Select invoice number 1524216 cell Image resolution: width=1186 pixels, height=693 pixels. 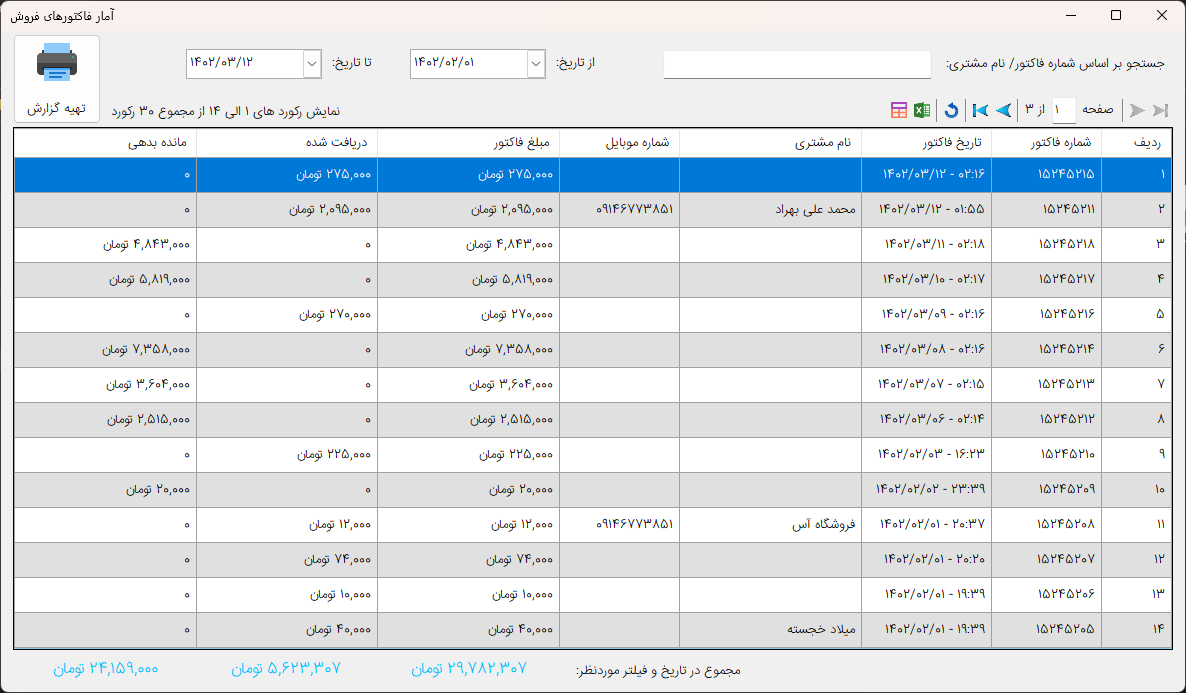pos(1047,314)
